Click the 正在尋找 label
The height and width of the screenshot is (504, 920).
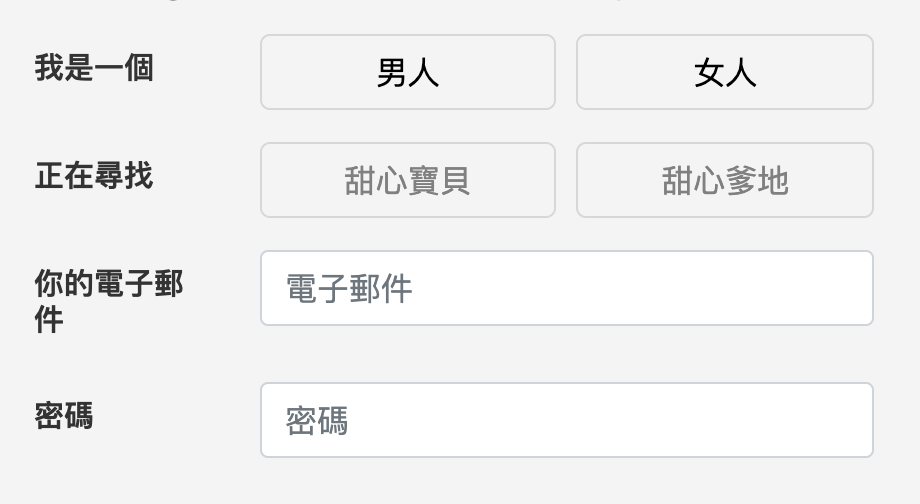tap(94, 177)
